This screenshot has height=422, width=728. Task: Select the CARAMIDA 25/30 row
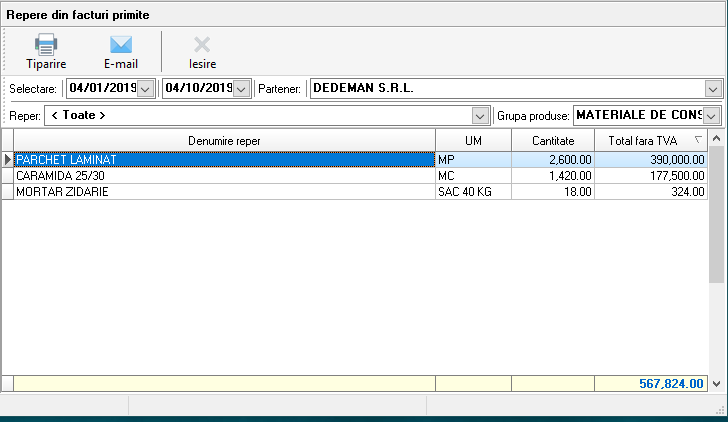(x=224, y=175)
